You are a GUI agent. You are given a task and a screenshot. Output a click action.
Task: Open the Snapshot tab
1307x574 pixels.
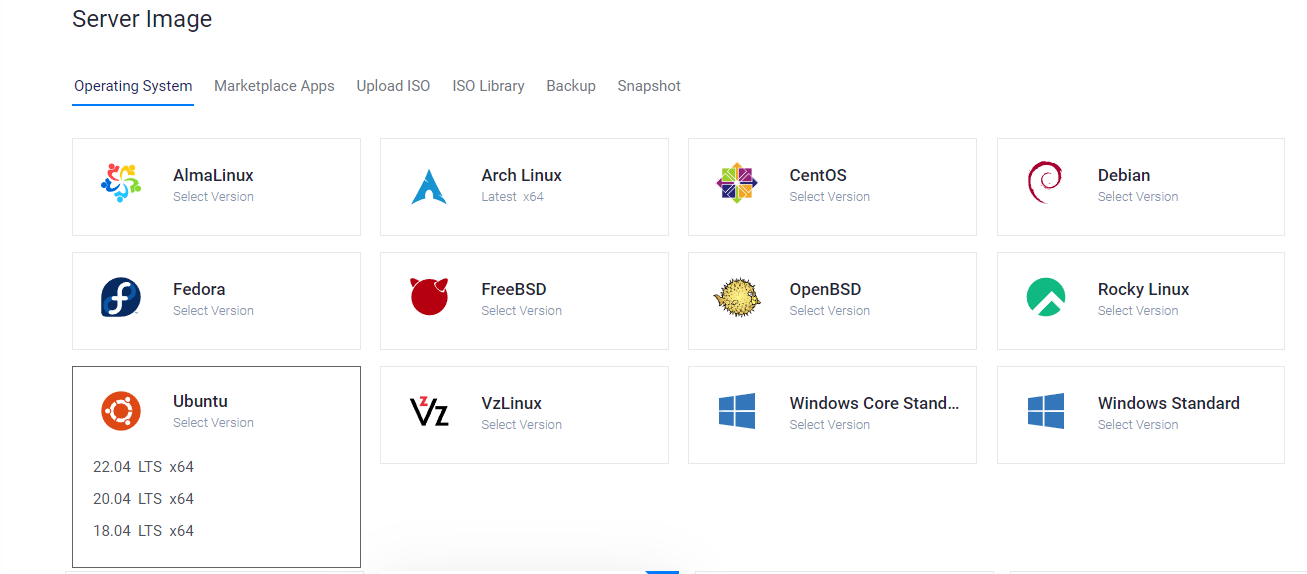point(649,86)
